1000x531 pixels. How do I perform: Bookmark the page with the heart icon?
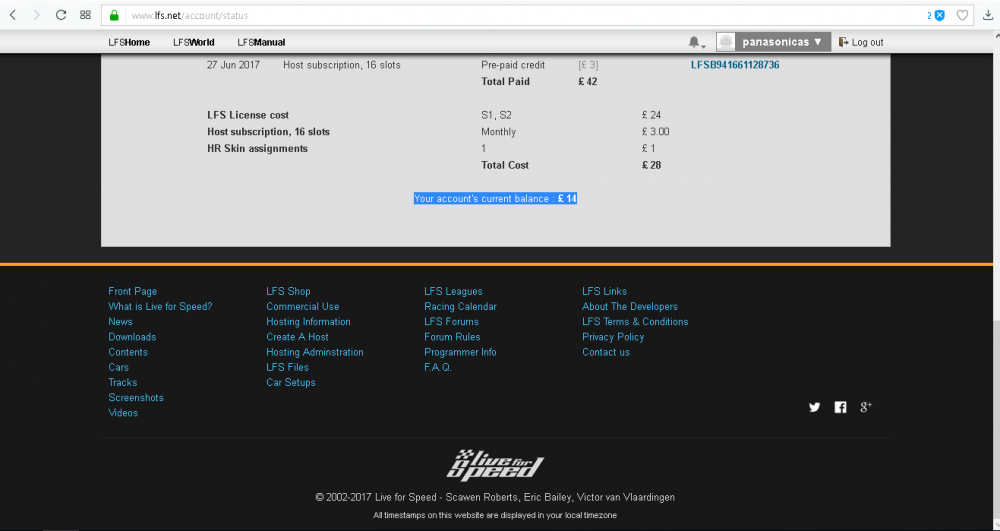click(962, 15)
